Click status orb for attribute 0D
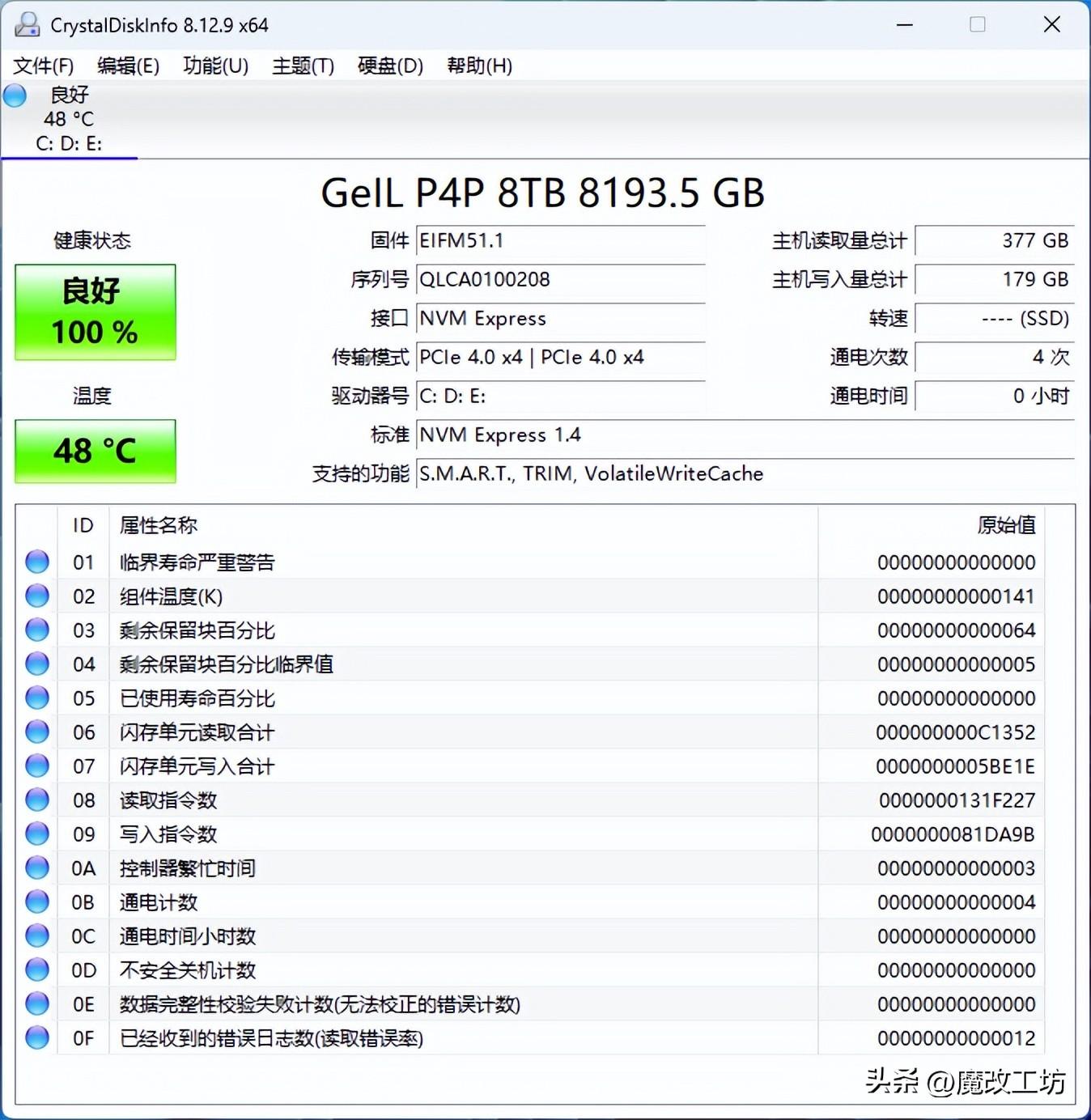 37,969
